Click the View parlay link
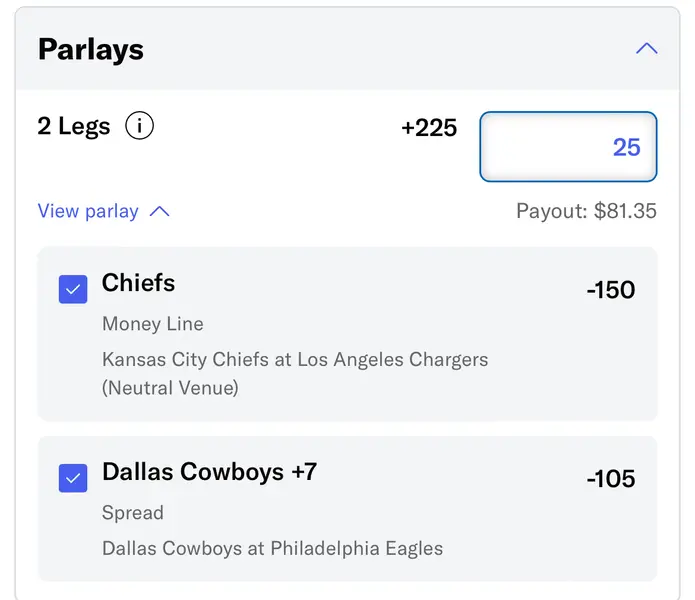 [88, 211]
